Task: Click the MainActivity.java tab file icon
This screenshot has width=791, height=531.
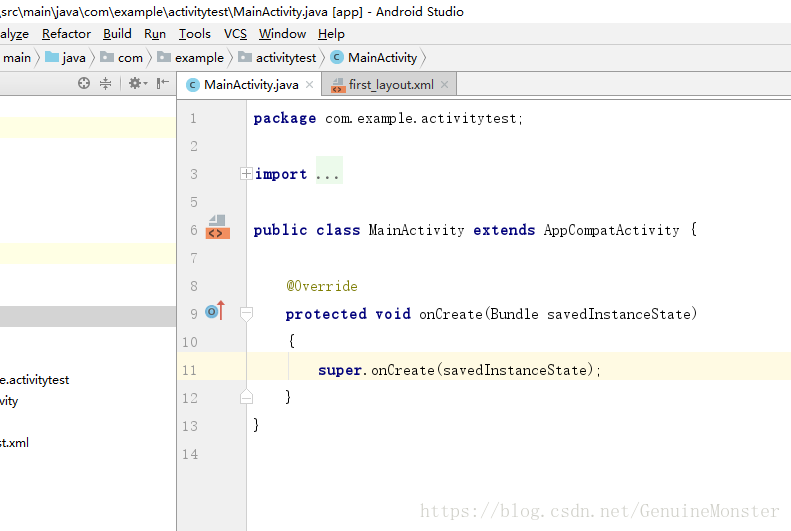Action: point(192,85)
